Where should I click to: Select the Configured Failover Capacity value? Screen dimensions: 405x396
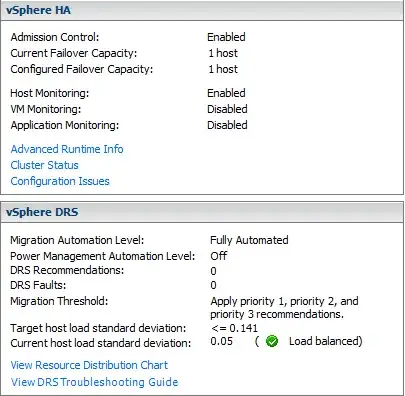point(223,69)
